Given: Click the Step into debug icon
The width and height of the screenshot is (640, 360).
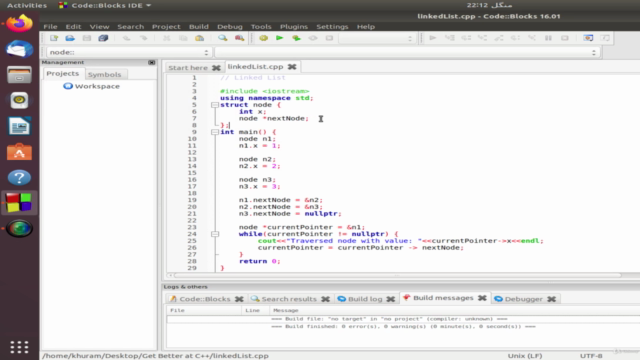Looking at the screenshot, I should (482, 38).
